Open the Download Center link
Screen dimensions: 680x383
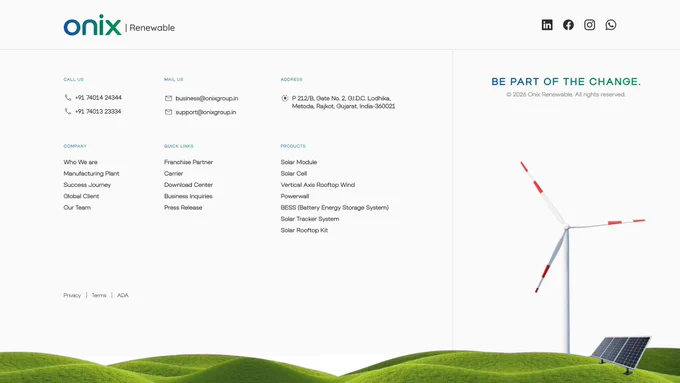188,185
